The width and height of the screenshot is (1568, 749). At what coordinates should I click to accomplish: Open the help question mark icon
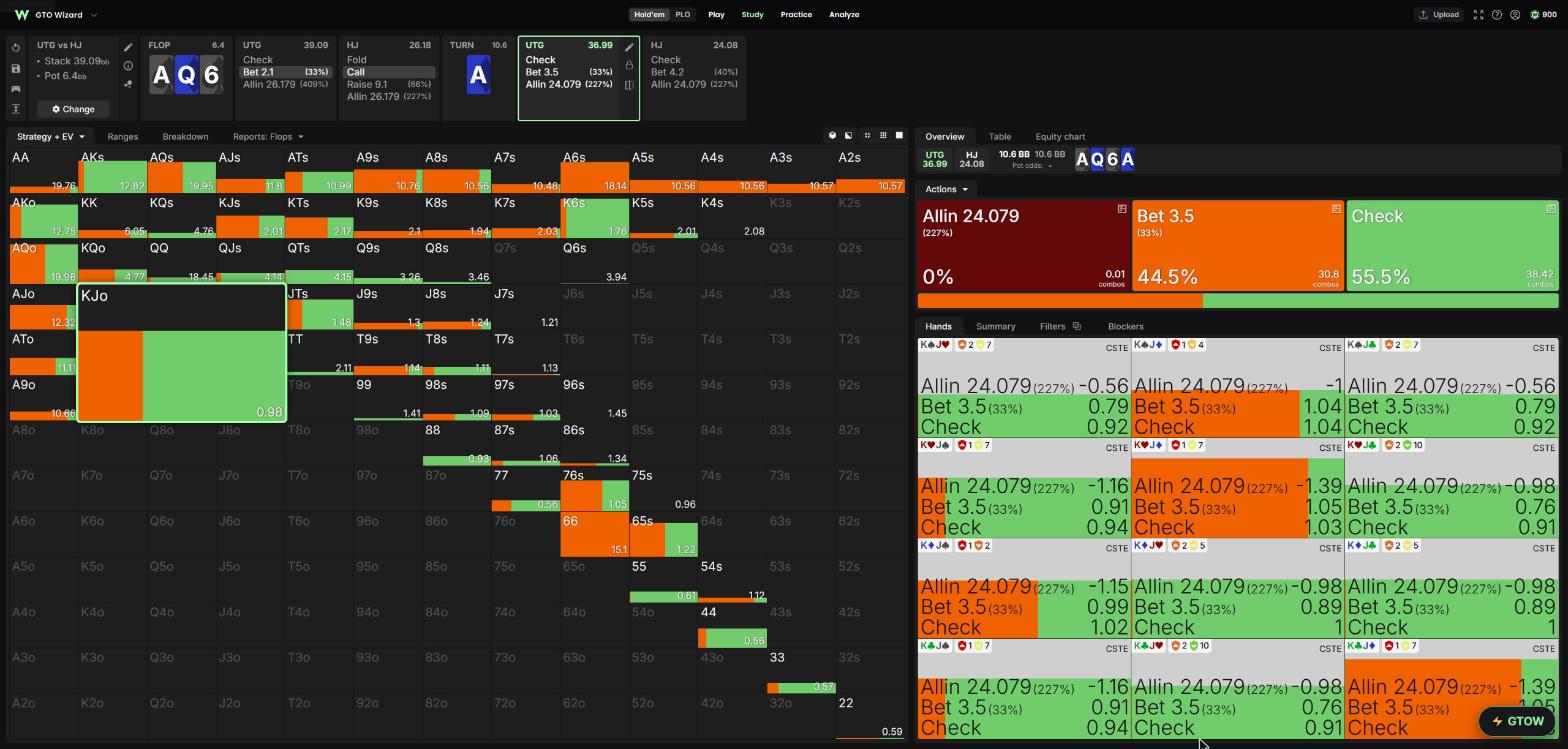tap(1497, 15)
